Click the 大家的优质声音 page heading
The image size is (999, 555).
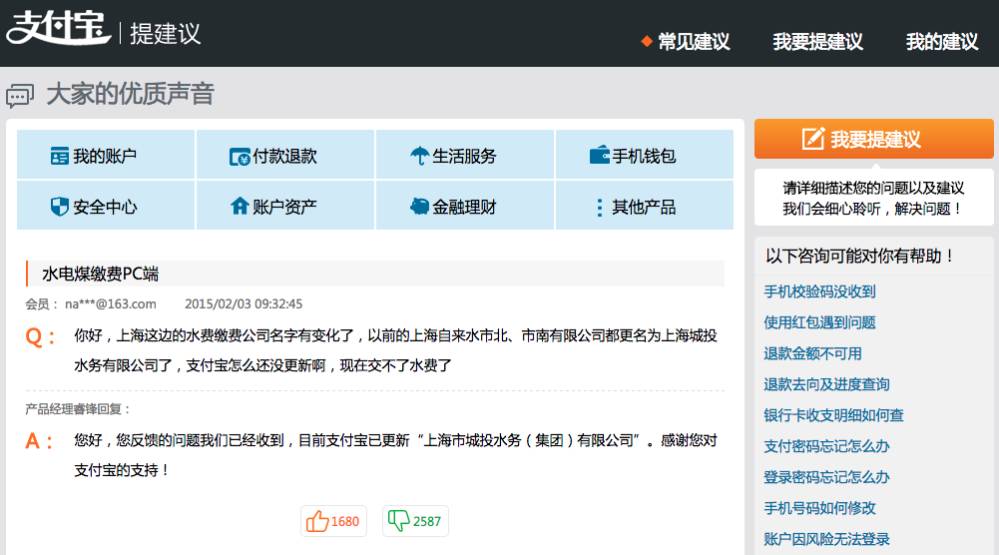[x=130, y=94]
